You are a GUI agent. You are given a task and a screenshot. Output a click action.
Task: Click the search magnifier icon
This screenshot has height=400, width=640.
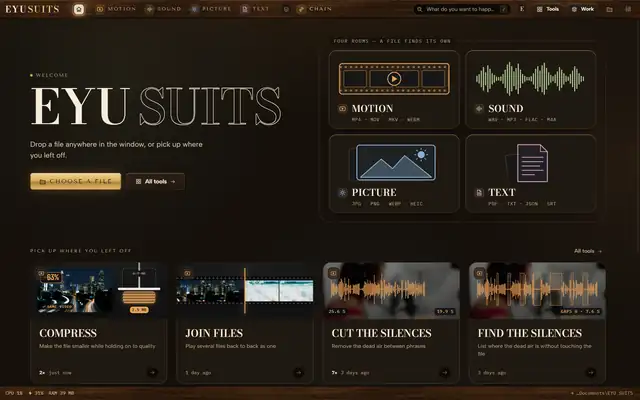click(420, 9)
